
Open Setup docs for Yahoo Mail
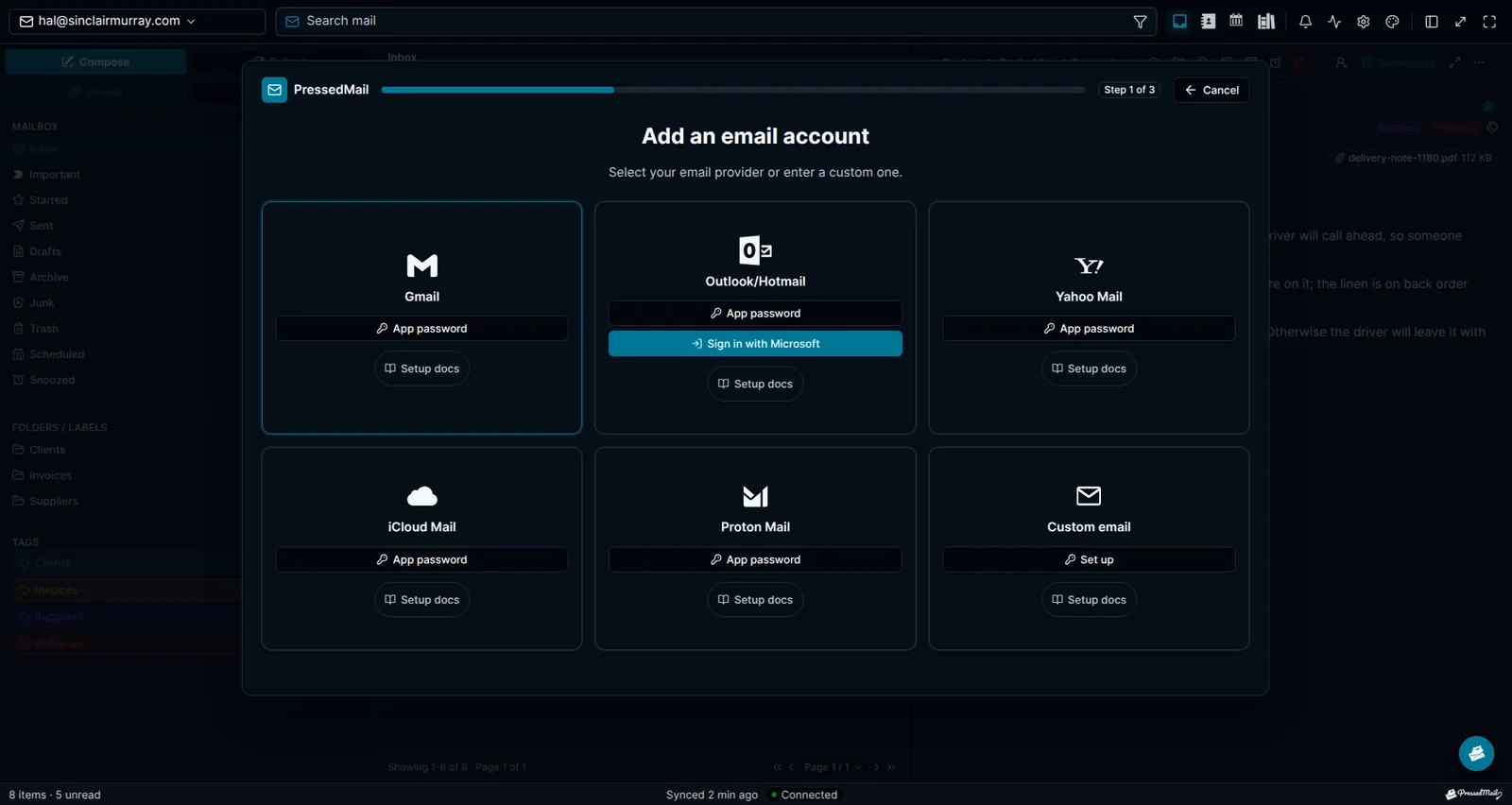[x=1089, y=368]
